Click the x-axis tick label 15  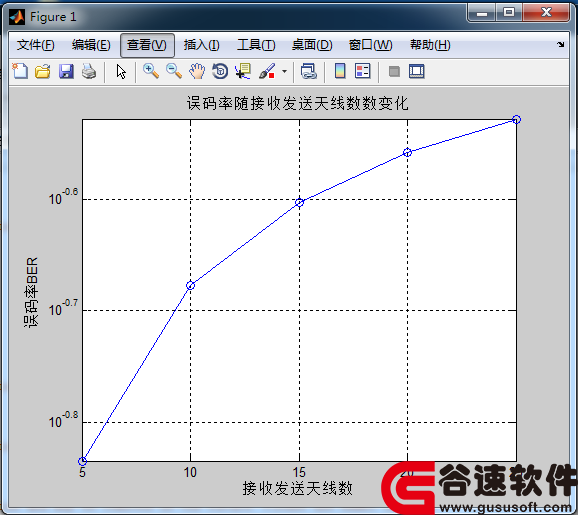[299, 473]
